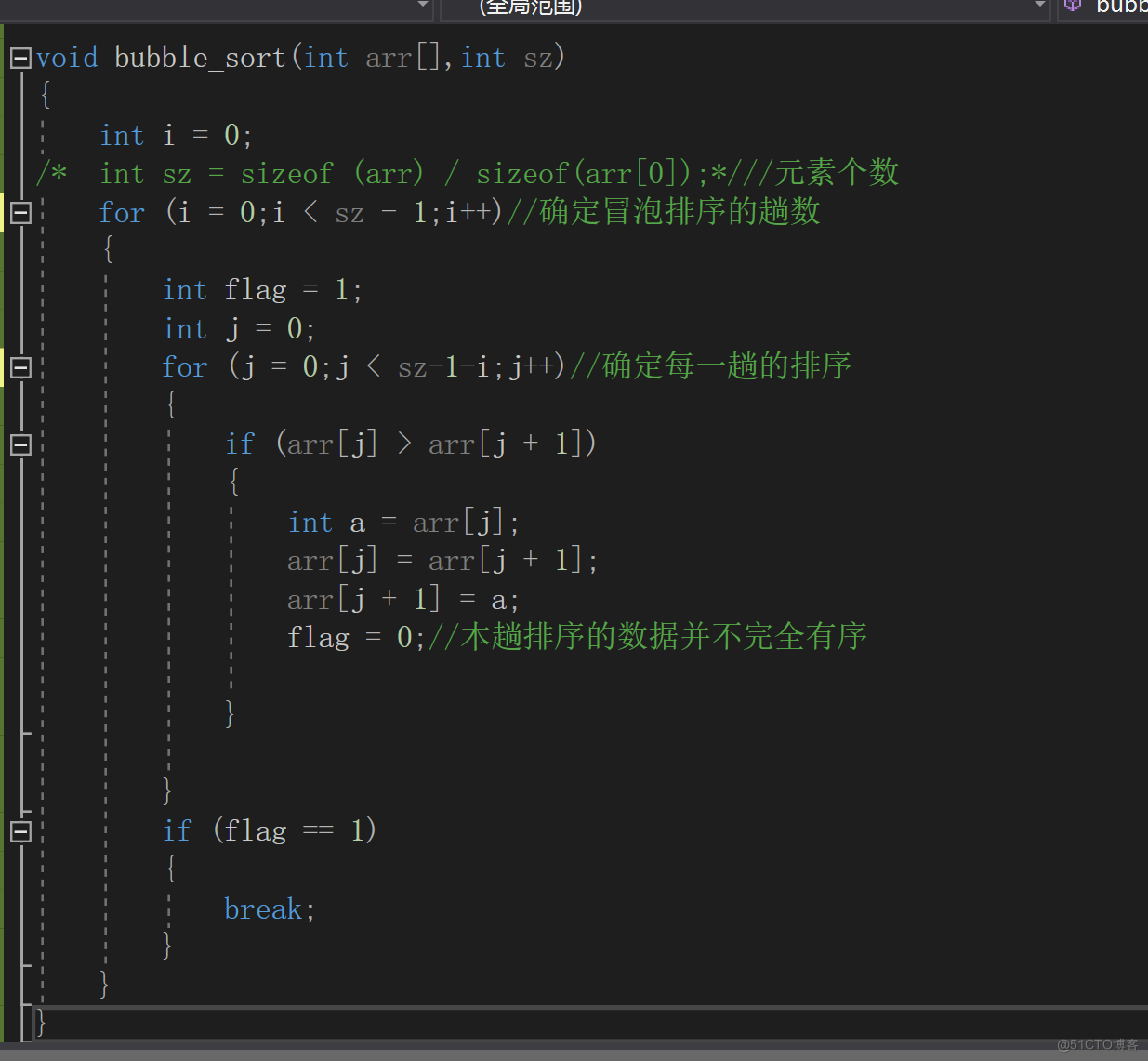The width and height of the screenshot is (1148, 1061).
Task: Open the global scope (全局范围) dropdown
Action: (x=744, y=7)
